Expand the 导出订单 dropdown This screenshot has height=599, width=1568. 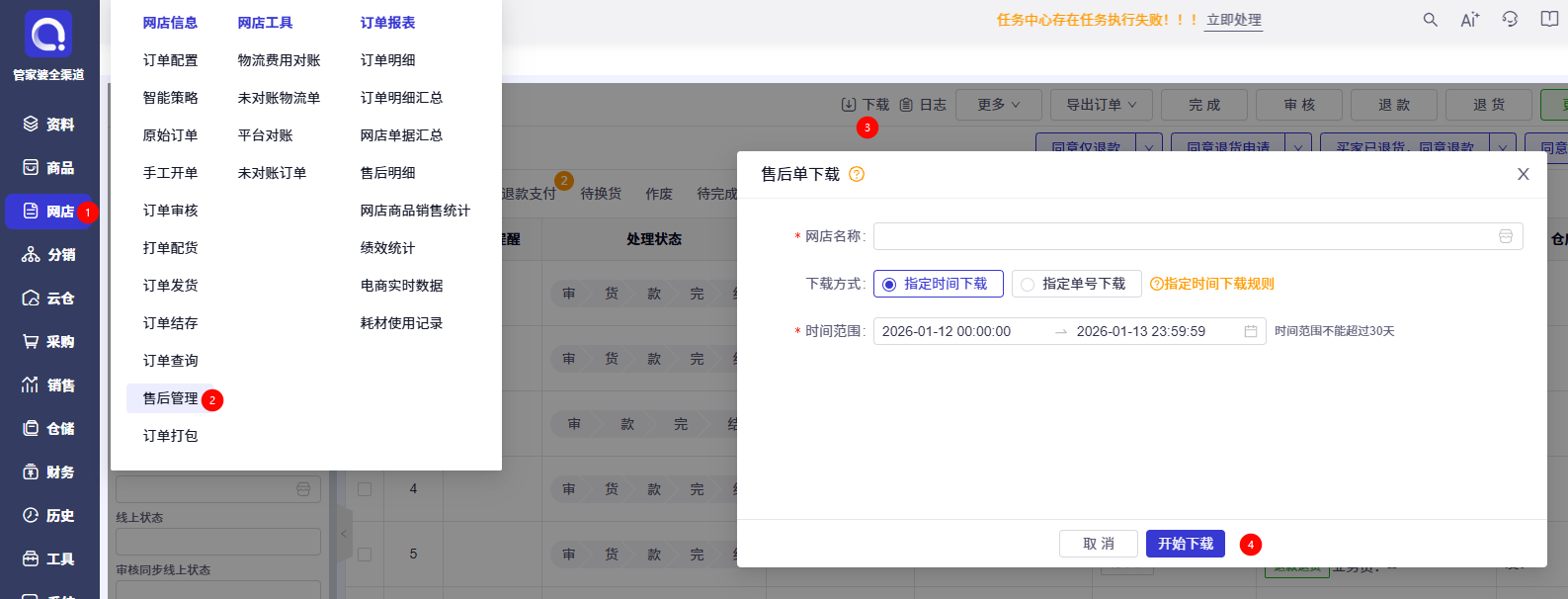(x=1101, y=105)
